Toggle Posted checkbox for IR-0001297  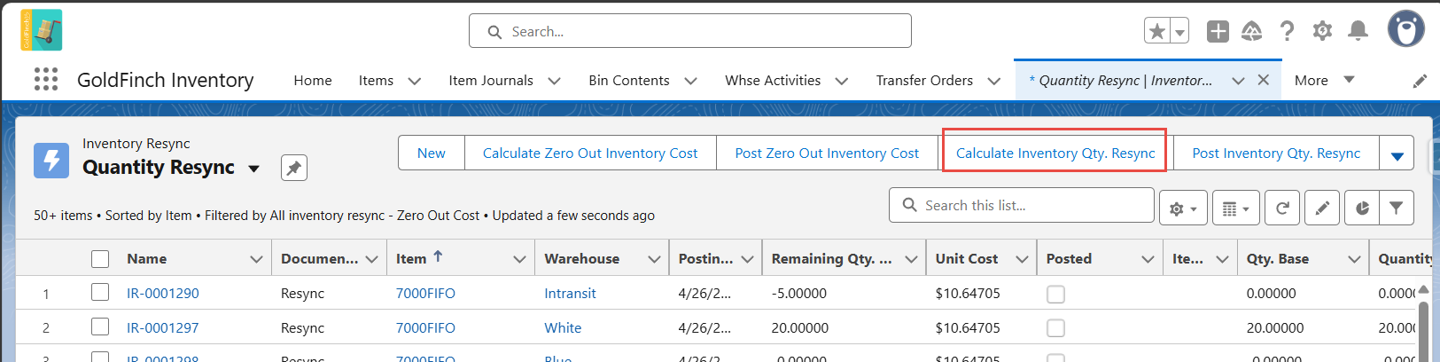1056,328
